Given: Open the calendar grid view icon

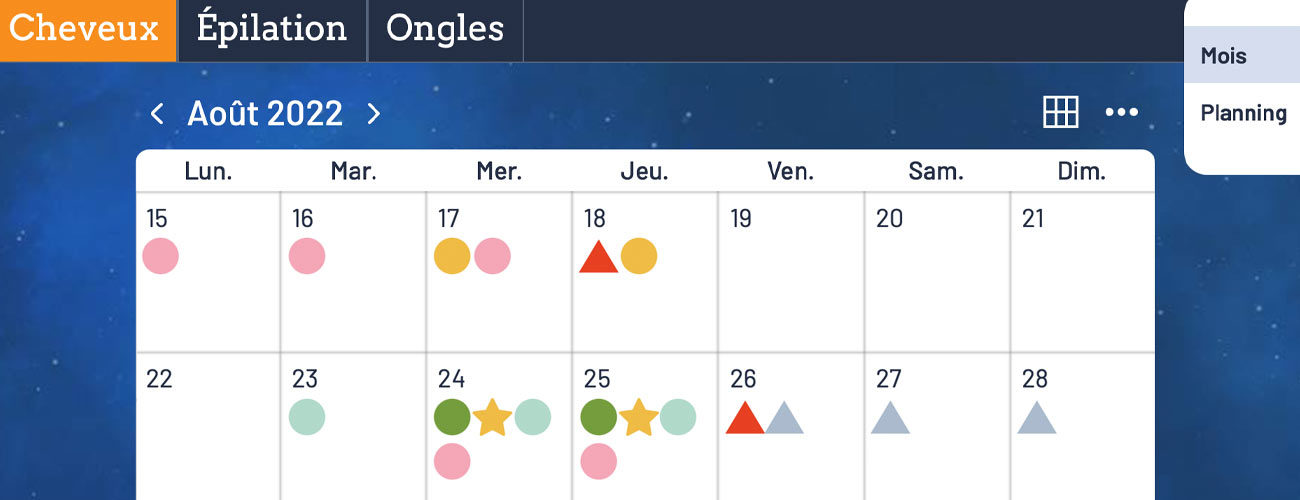Looking at the screenshot, I should point(1061,112).
